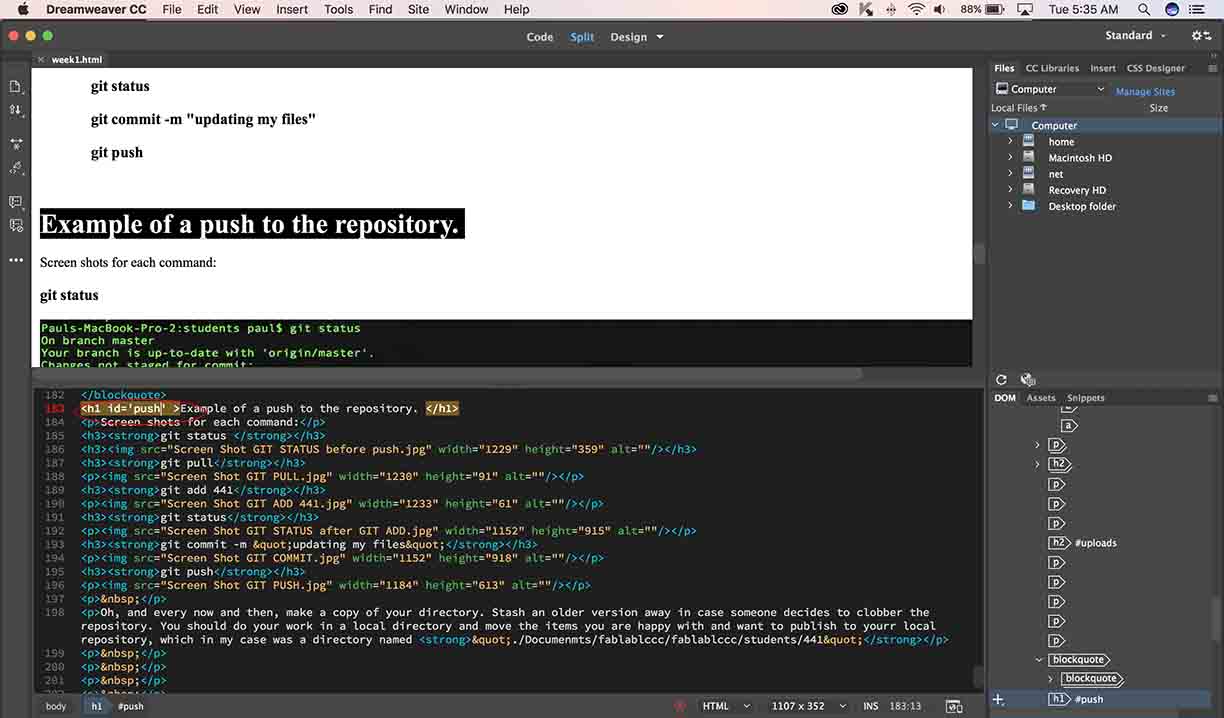Switch to the Code view tab
The height and width of the screenshot is (718, 1224).
click(x=540, y=37)
